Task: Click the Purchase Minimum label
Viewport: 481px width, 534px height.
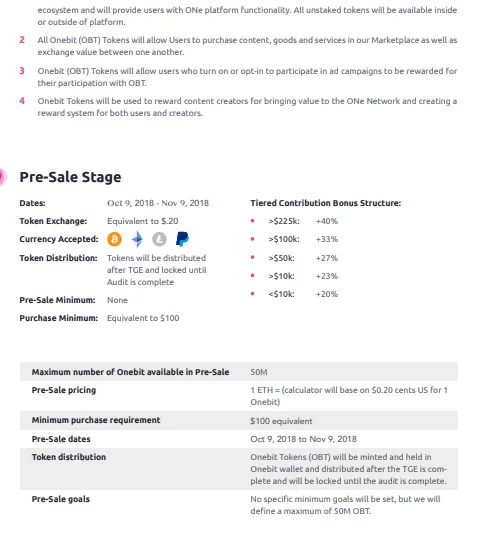Action: click(x=59, y=318)
